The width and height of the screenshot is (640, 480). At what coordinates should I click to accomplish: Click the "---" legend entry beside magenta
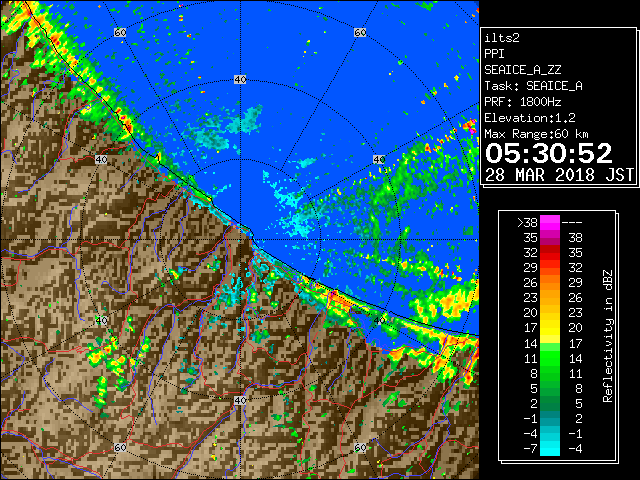point(572,223)
